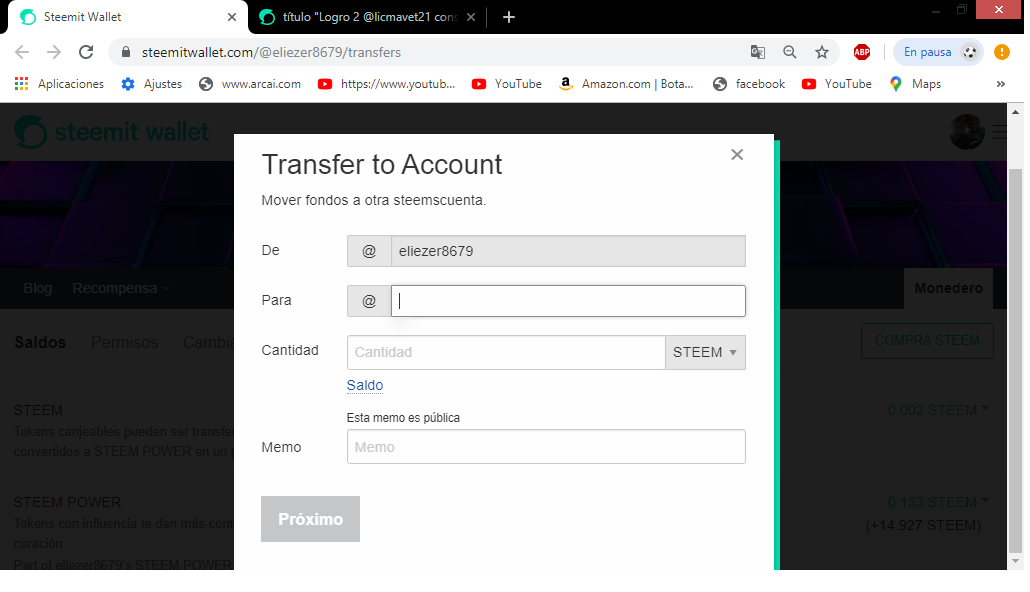This screenshot has width=1030, height=592.
Task: Click the address bar URL
Action: [271, 52]
